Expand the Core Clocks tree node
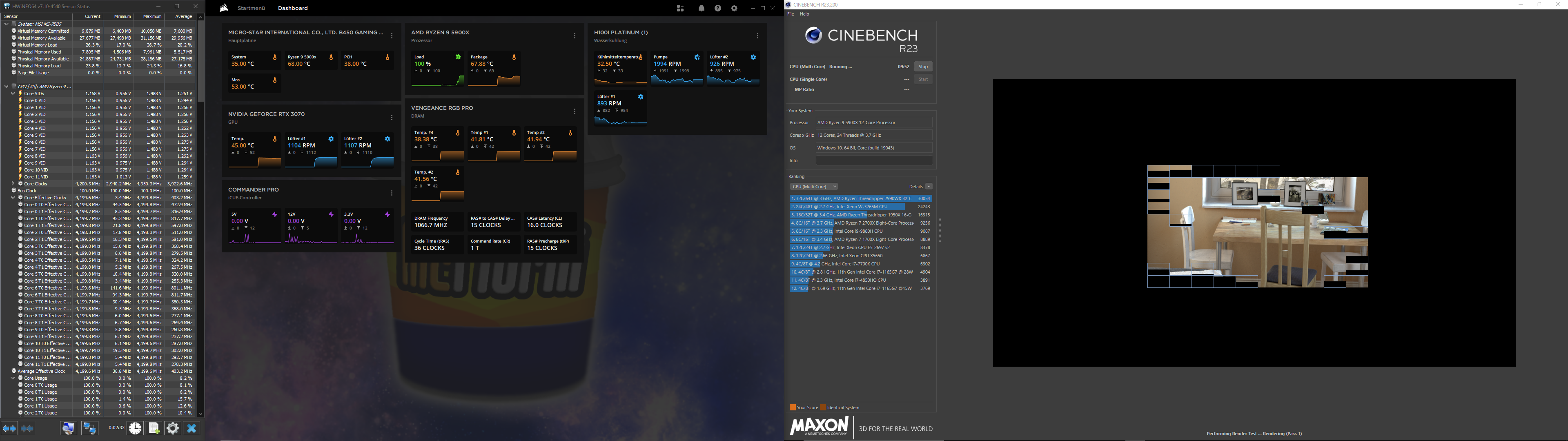Image resolution: width=1568 pixels, height=441 pixels. [13, 183]
